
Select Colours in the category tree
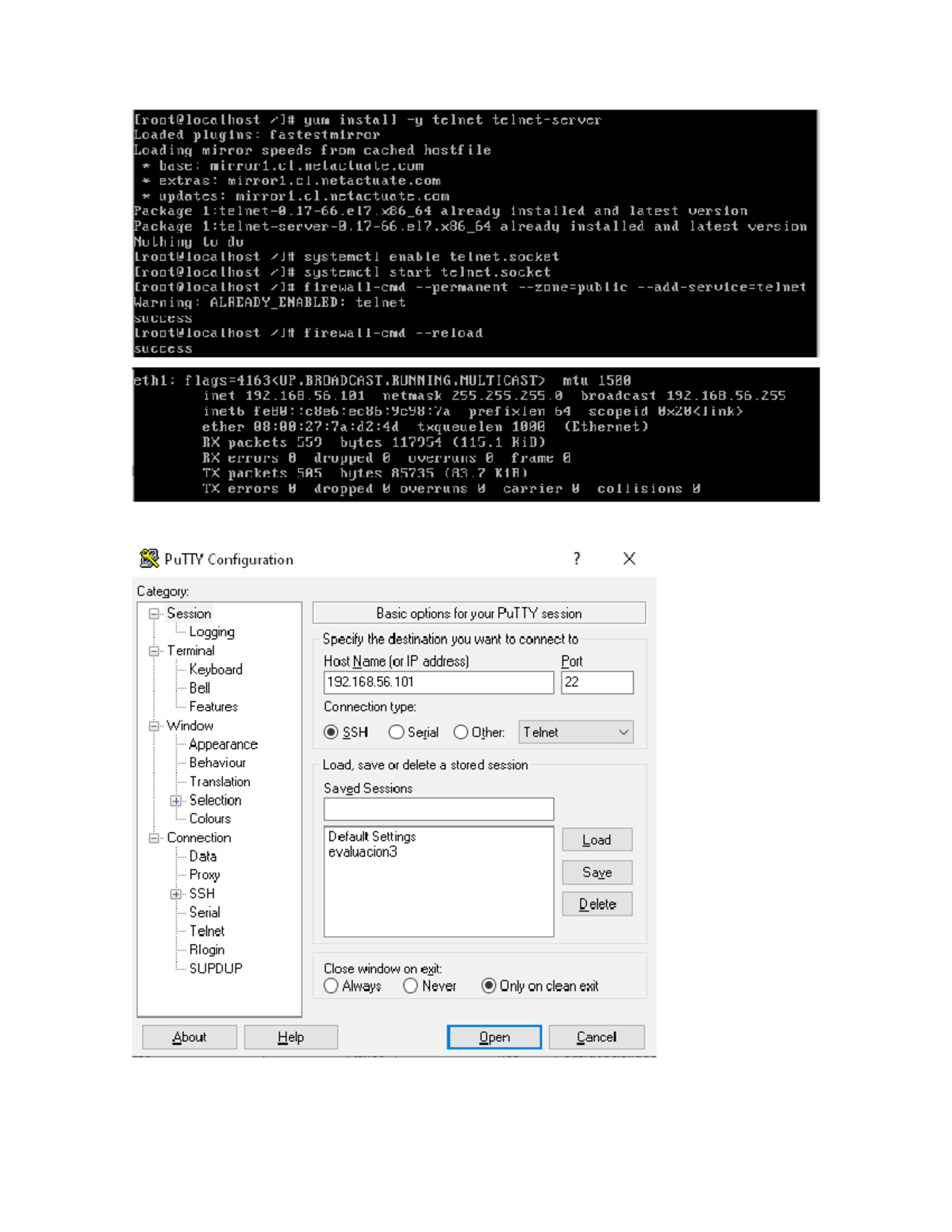click(209, 819)
